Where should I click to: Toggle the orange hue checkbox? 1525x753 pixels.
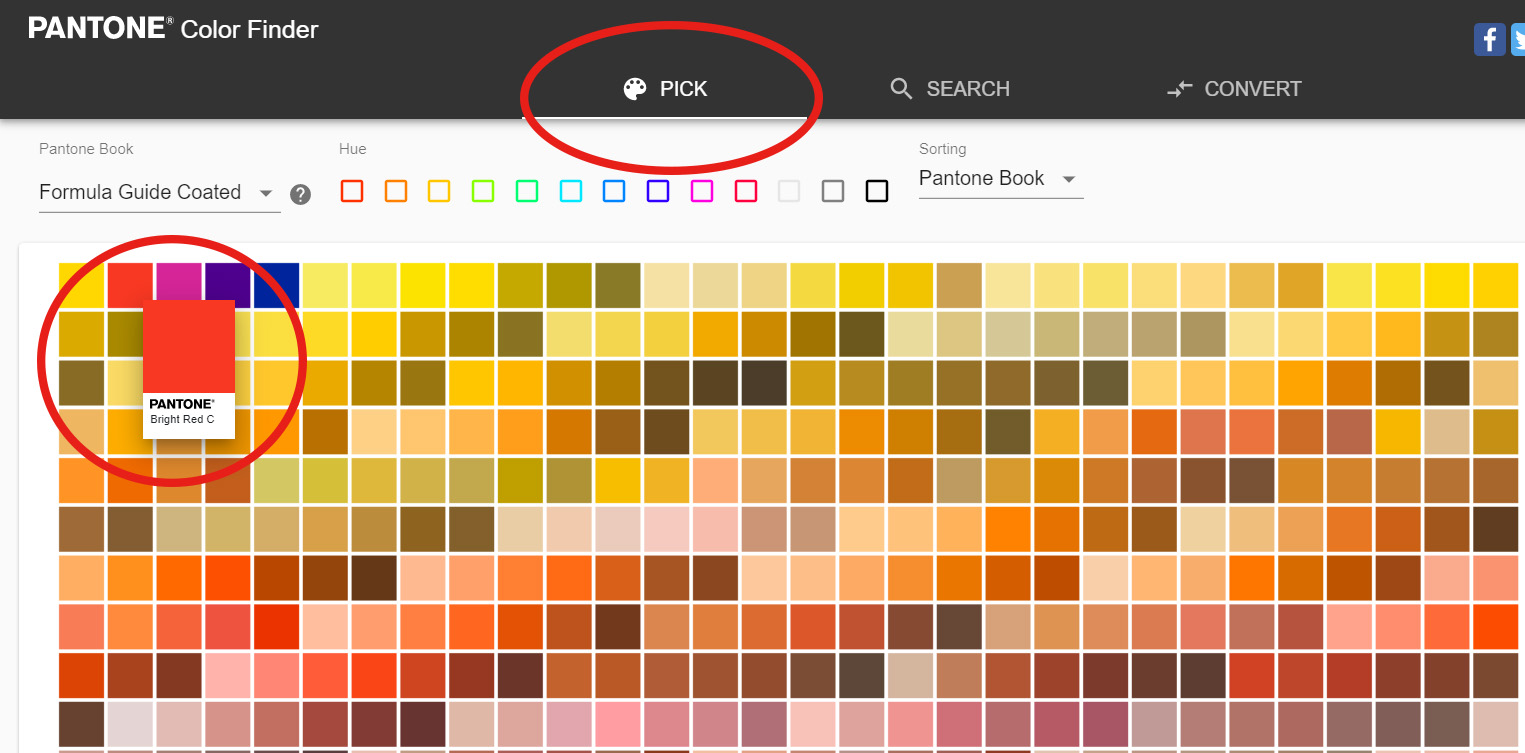point(396,191)
